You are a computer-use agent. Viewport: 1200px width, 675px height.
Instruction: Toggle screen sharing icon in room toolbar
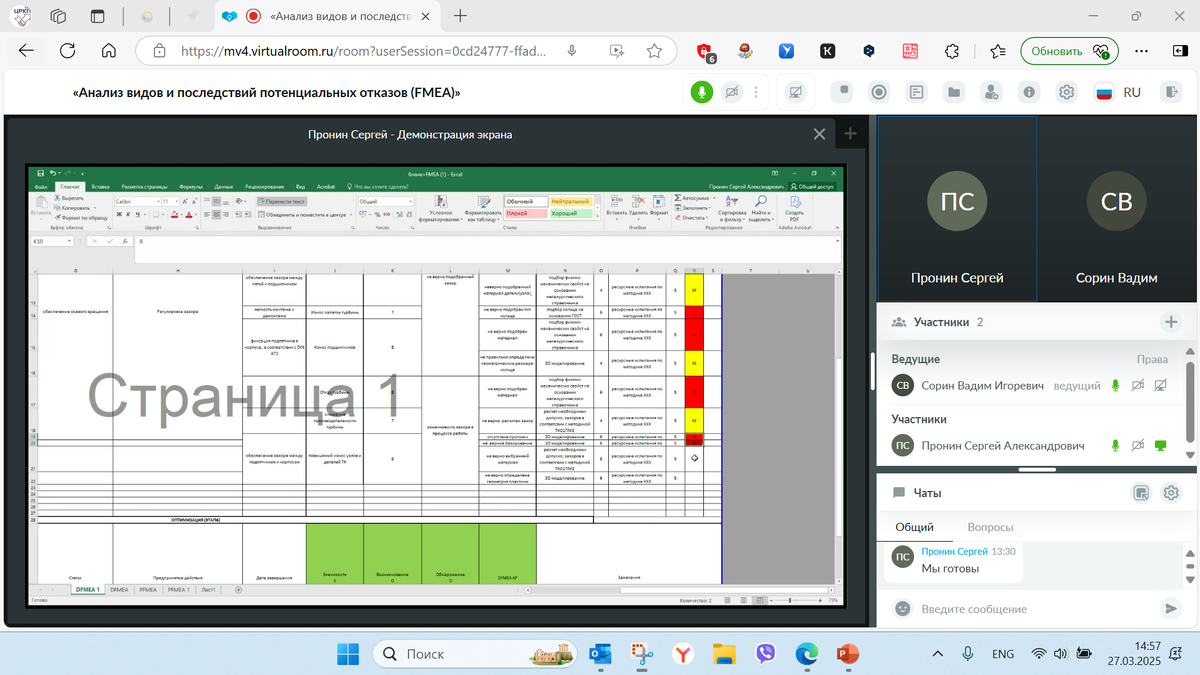point(795,92)
